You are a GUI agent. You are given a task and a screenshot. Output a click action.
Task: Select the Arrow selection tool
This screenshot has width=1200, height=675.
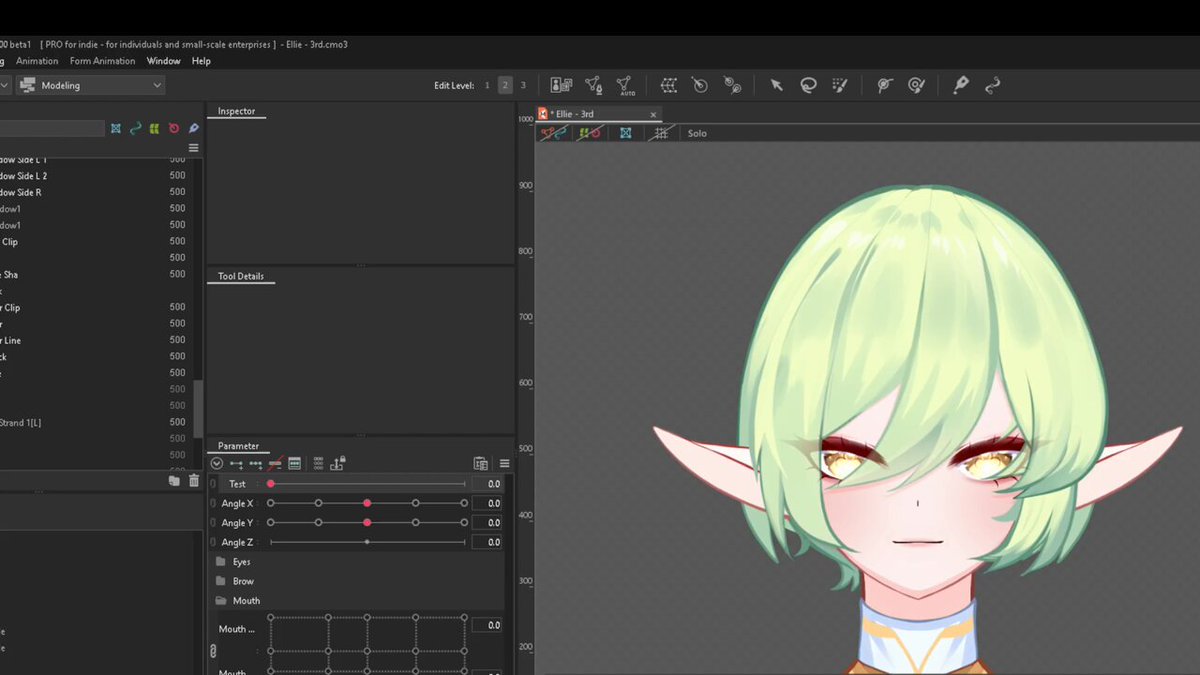click(776, 85)
